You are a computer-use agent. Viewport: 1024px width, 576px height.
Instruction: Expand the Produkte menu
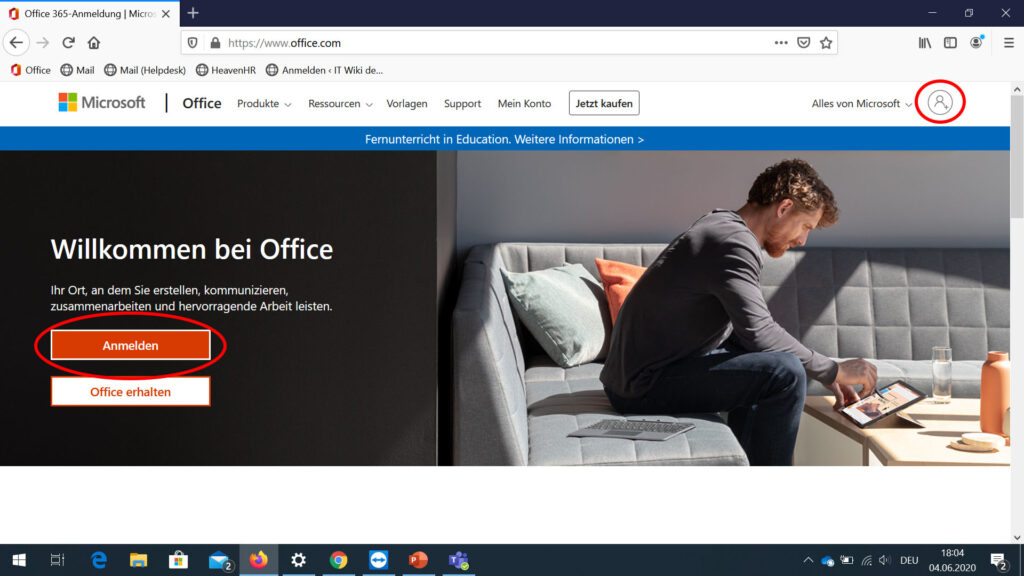point(264,104)
